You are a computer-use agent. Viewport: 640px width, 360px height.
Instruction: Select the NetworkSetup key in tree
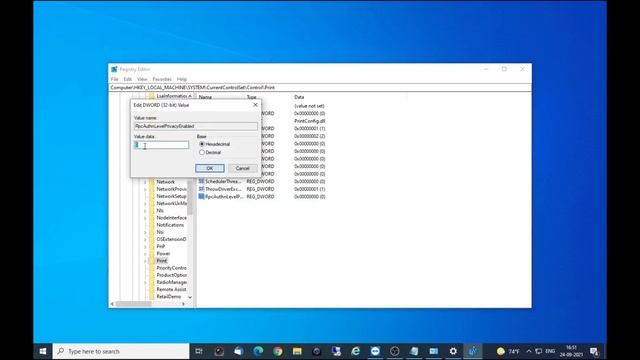tap(171, 196)
